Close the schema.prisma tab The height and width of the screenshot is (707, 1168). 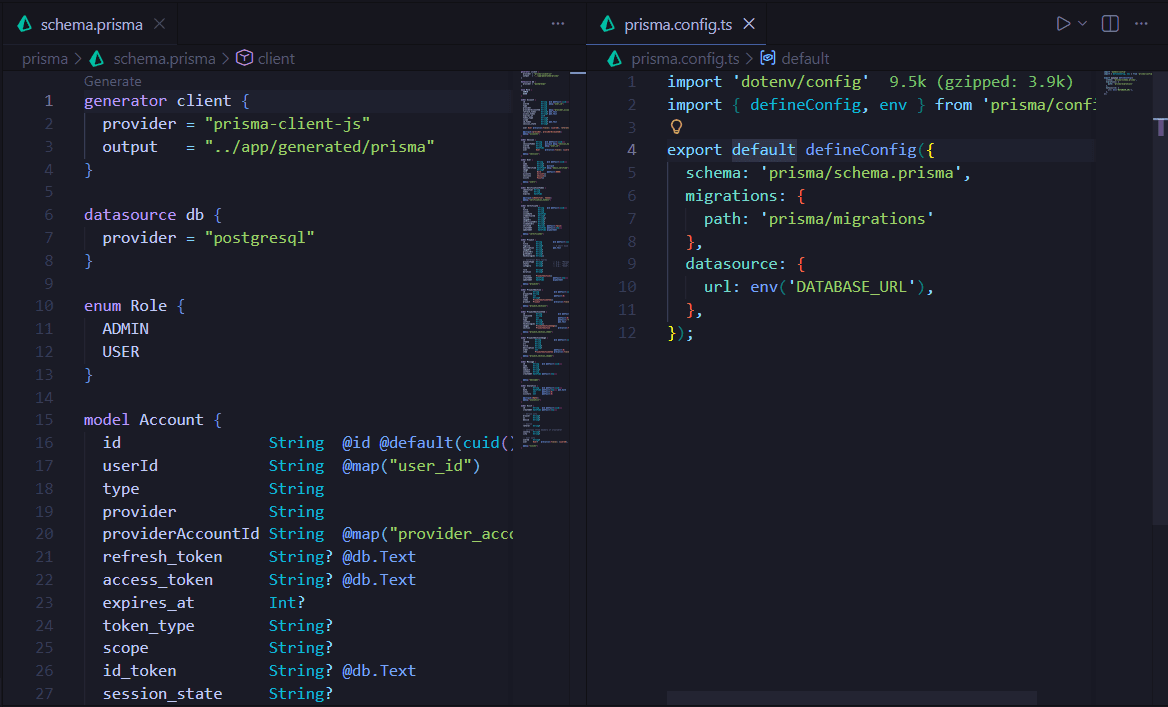[160, 24]
